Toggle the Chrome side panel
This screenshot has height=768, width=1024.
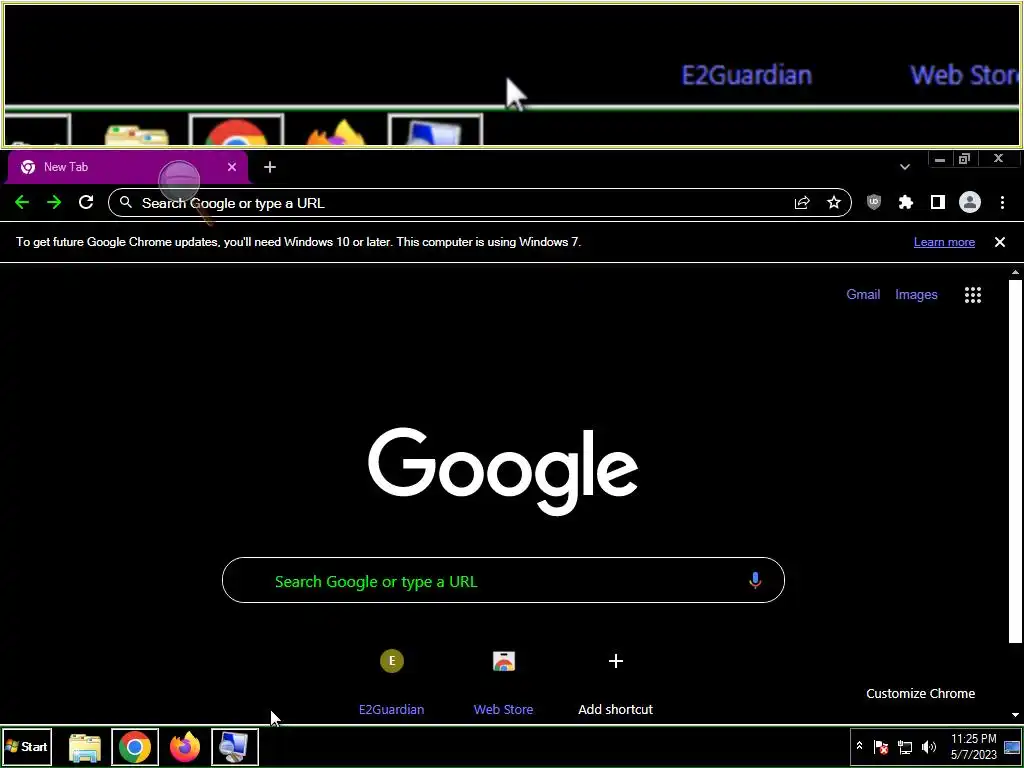point(938,202)
